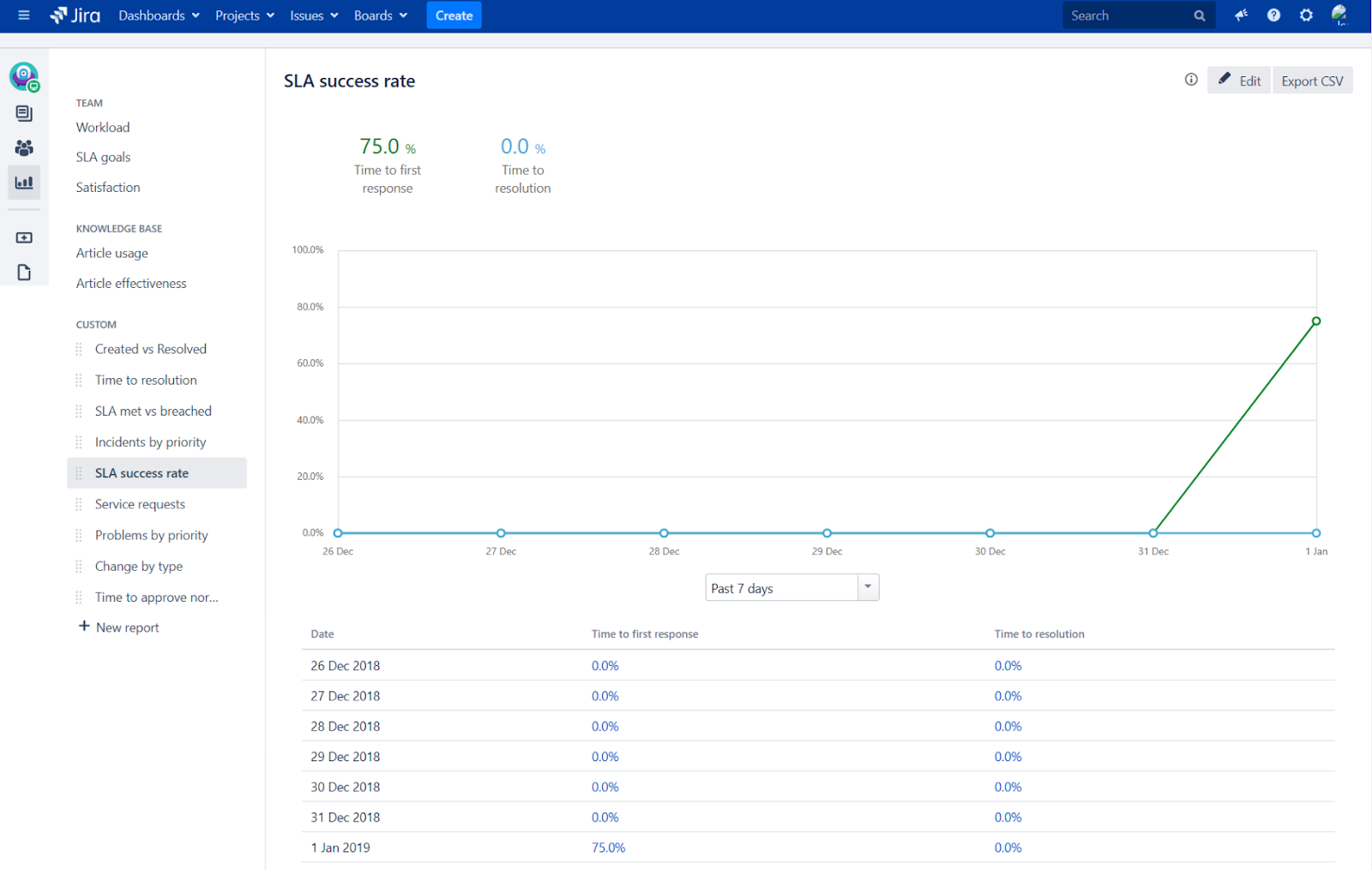The height and width of the screenshot is (870, 1372).
Task: Expand the Projects menu chevron
Action: click(271, 15)
